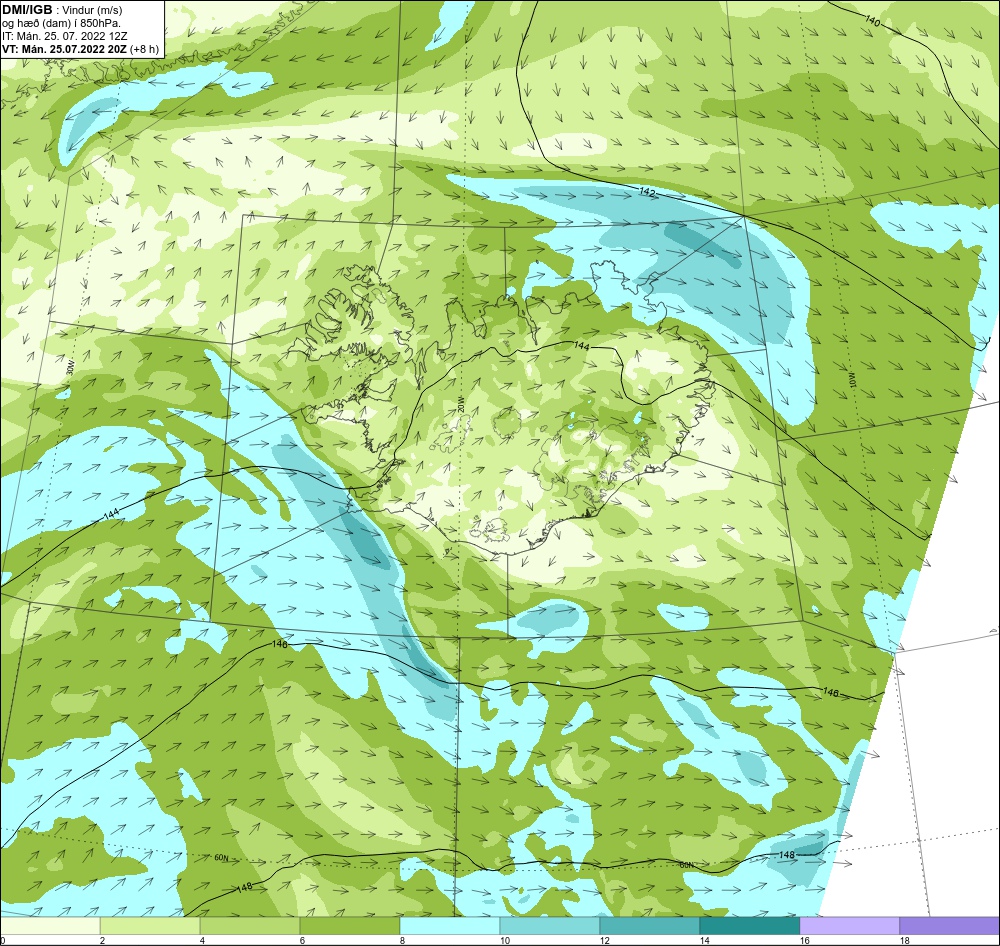Viewport: 1000px width, 946px height.
Task: Click the '148' contour label in the southwest
Action: [244, 887]
